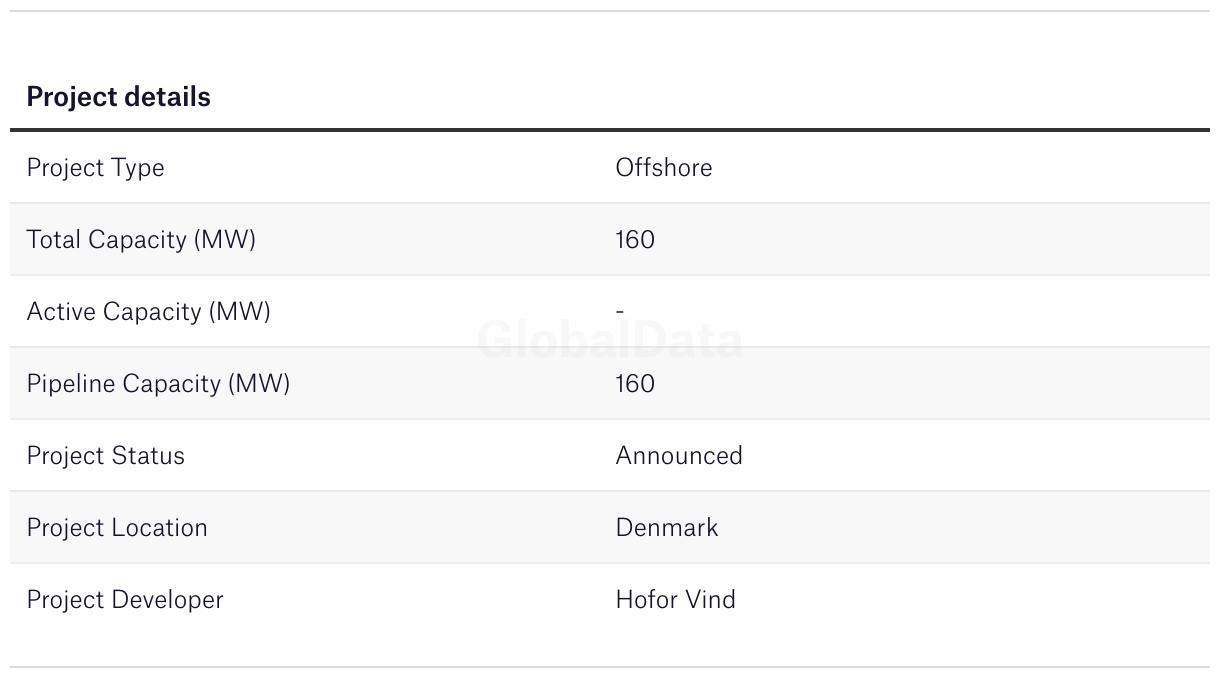Select the Project Location label
The height and width of the screenshot is (678, 1220).
[x=117, y=528]
